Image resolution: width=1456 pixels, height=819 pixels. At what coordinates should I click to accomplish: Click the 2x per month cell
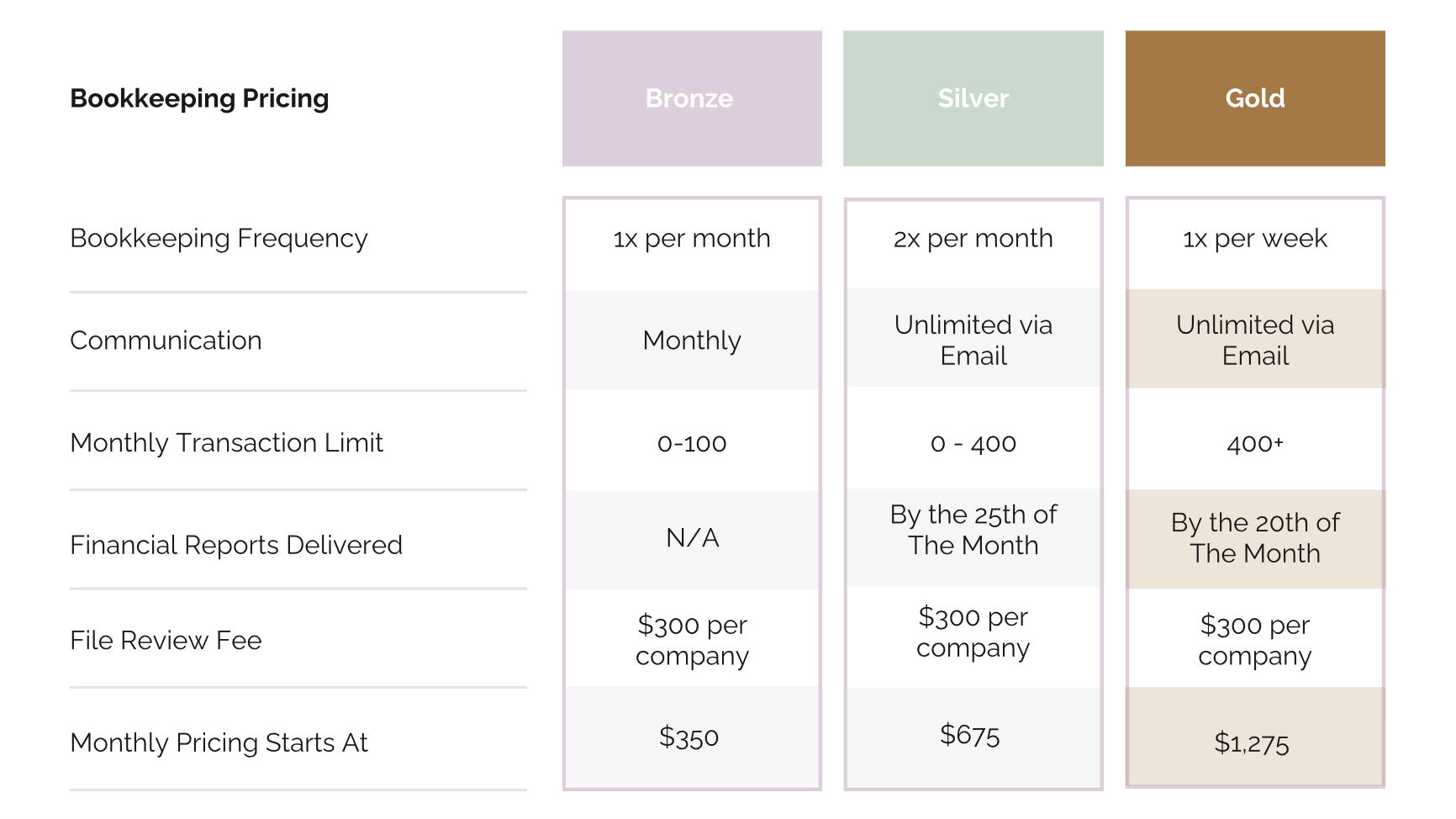click(x=973, y=239)
